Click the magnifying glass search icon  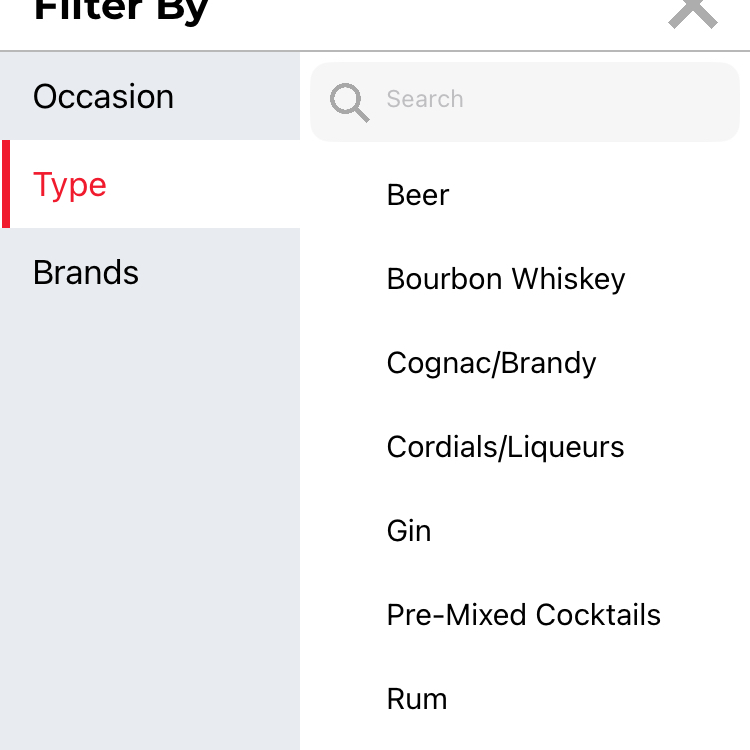349,102
